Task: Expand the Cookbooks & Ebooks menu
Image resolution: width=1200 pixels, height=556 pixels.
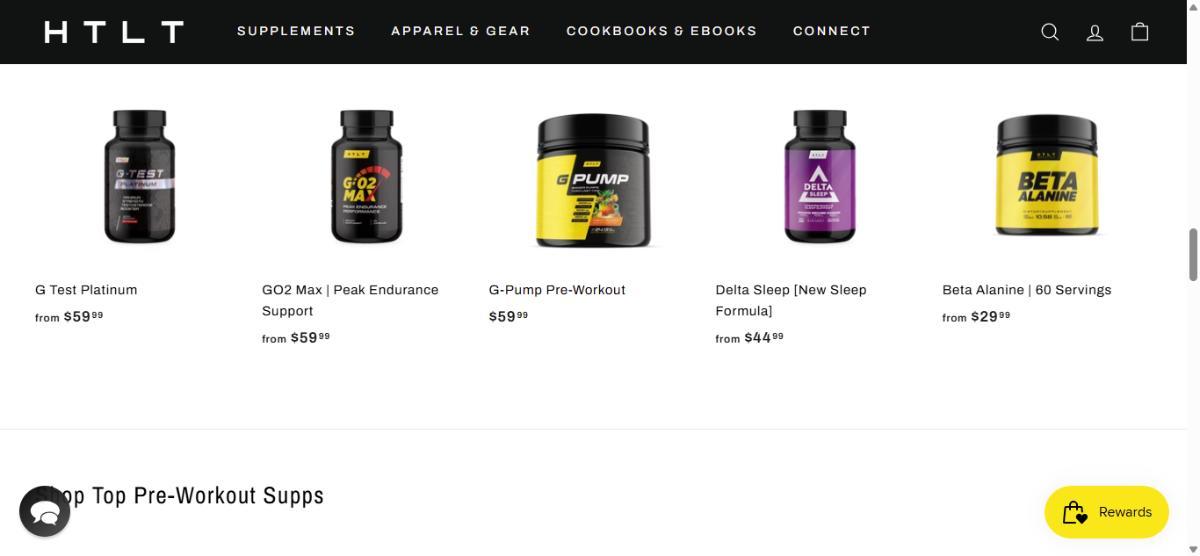Action: pos(662,31)
